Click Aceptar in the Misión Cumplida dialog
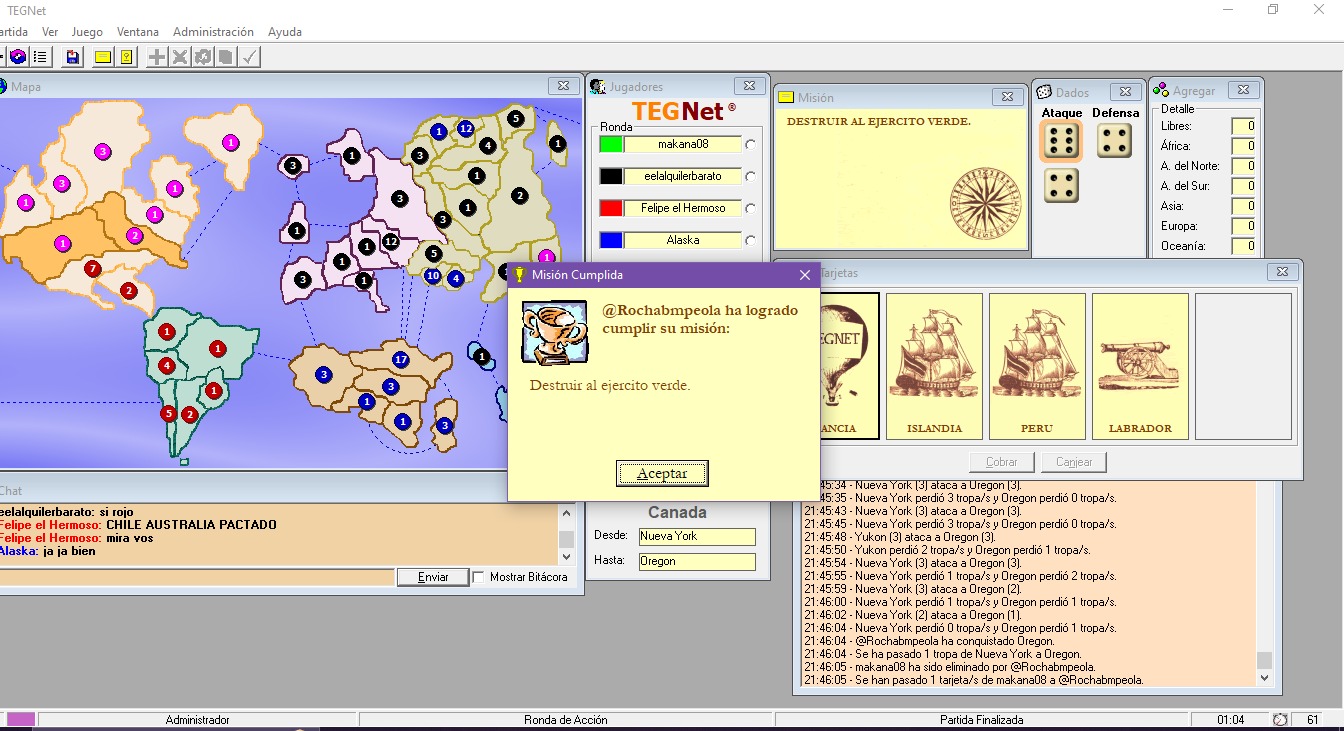Screen dimensions: 1344x731 click(662, 473)
